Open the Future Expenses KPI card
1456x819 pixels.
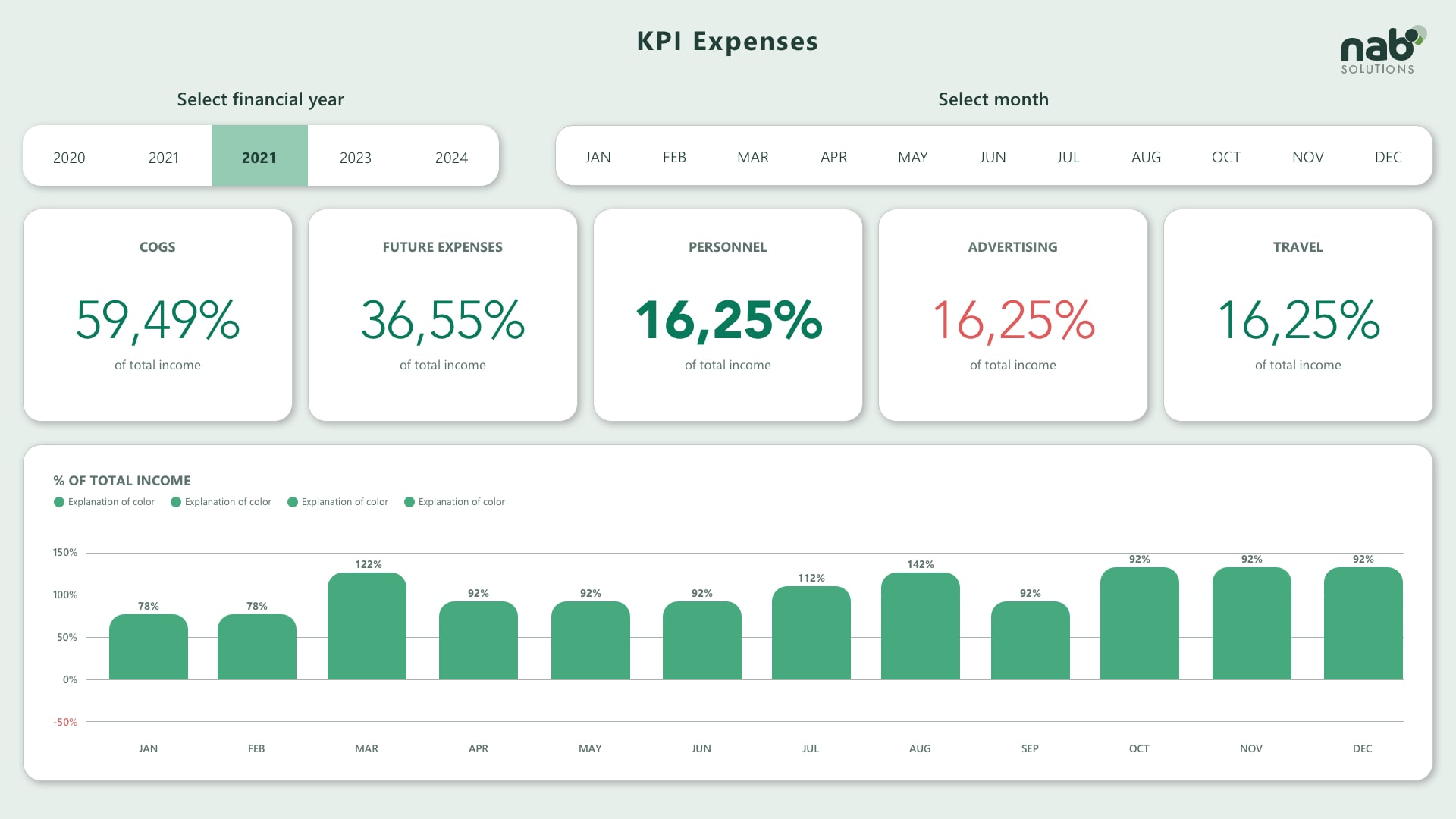[x=442, y=315]
